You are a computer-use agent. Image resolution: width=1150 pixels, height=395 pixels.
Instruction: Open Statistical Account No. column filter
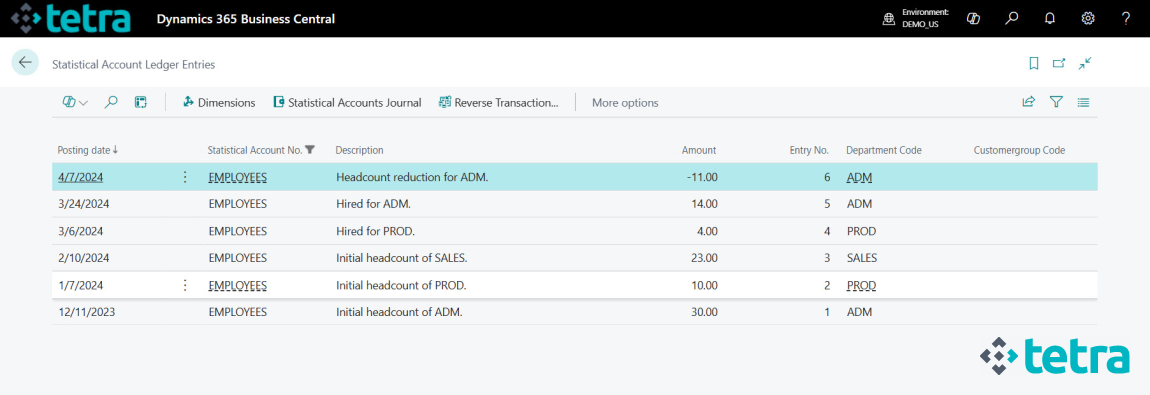click(x=310, y=150)
